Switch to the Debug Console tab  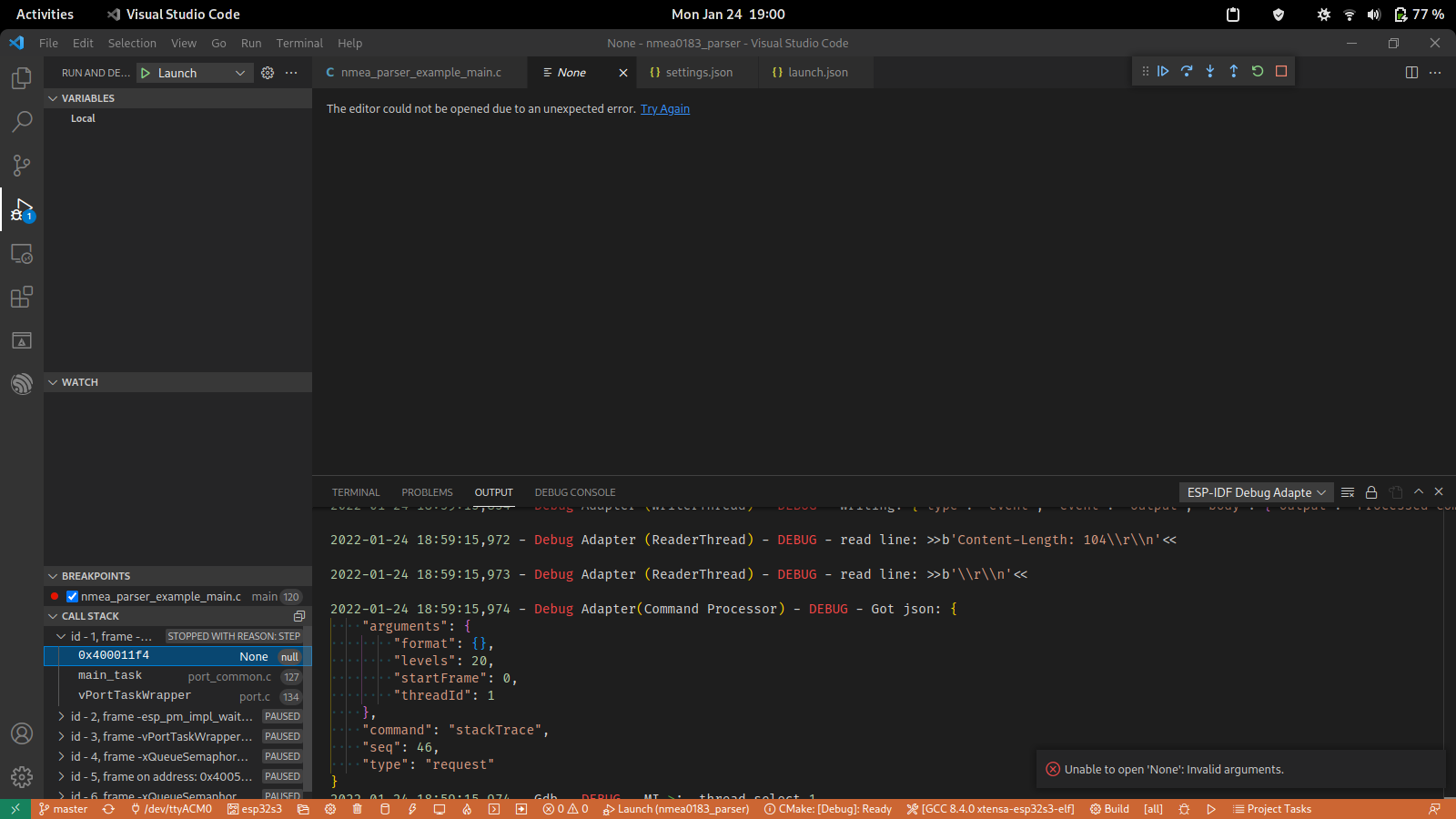(574, 492)
